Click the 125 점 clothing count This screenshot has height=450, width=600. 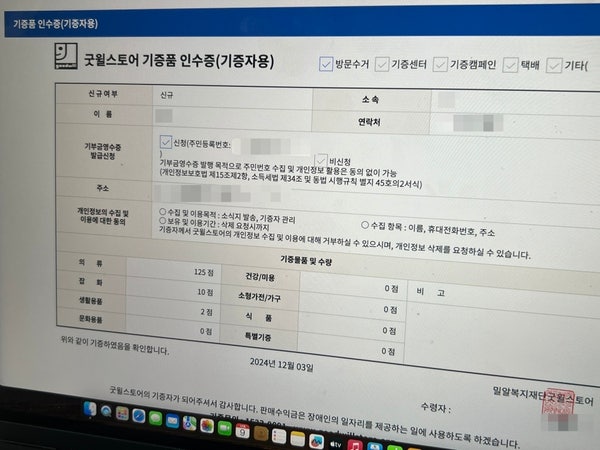pyautogui.click(x=204, y=272)
